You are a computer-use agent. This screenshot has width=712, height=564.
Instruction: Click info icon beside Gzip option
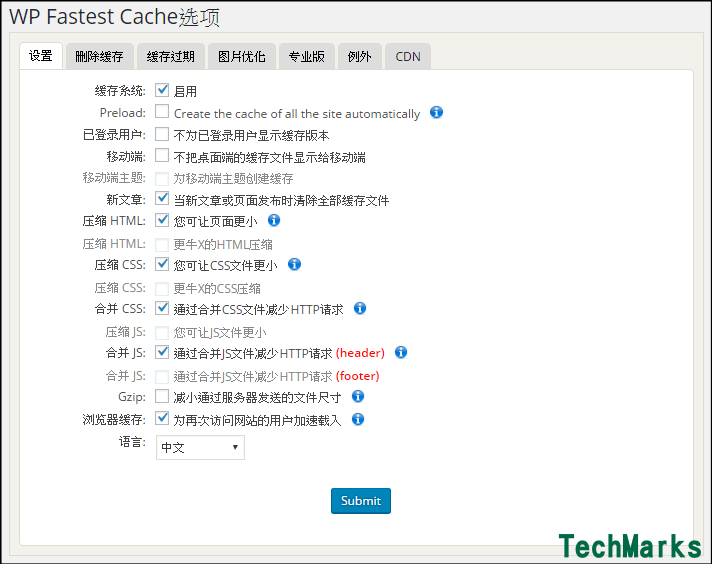tap(358, 396)
